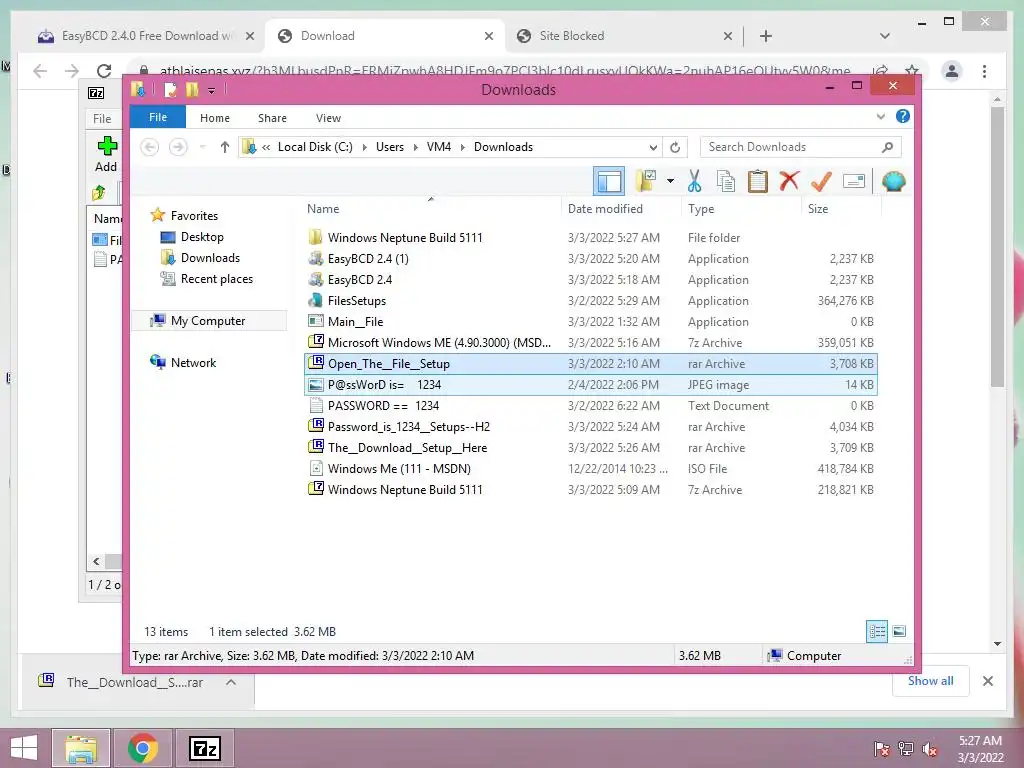Click the Cut scissors icon
The height and width of the screenshot is (768, 1024).
point(694,181)
